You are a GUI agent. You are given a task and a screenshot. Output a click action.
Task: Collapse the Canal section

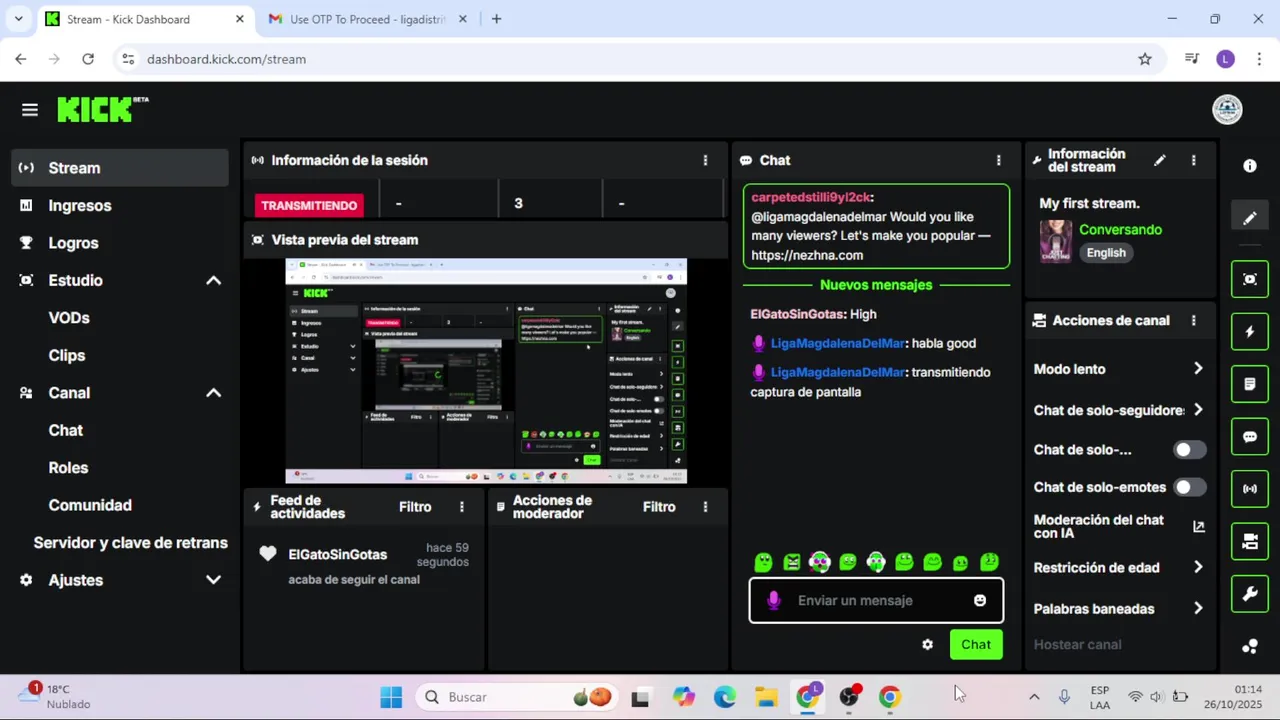point(213,393)
